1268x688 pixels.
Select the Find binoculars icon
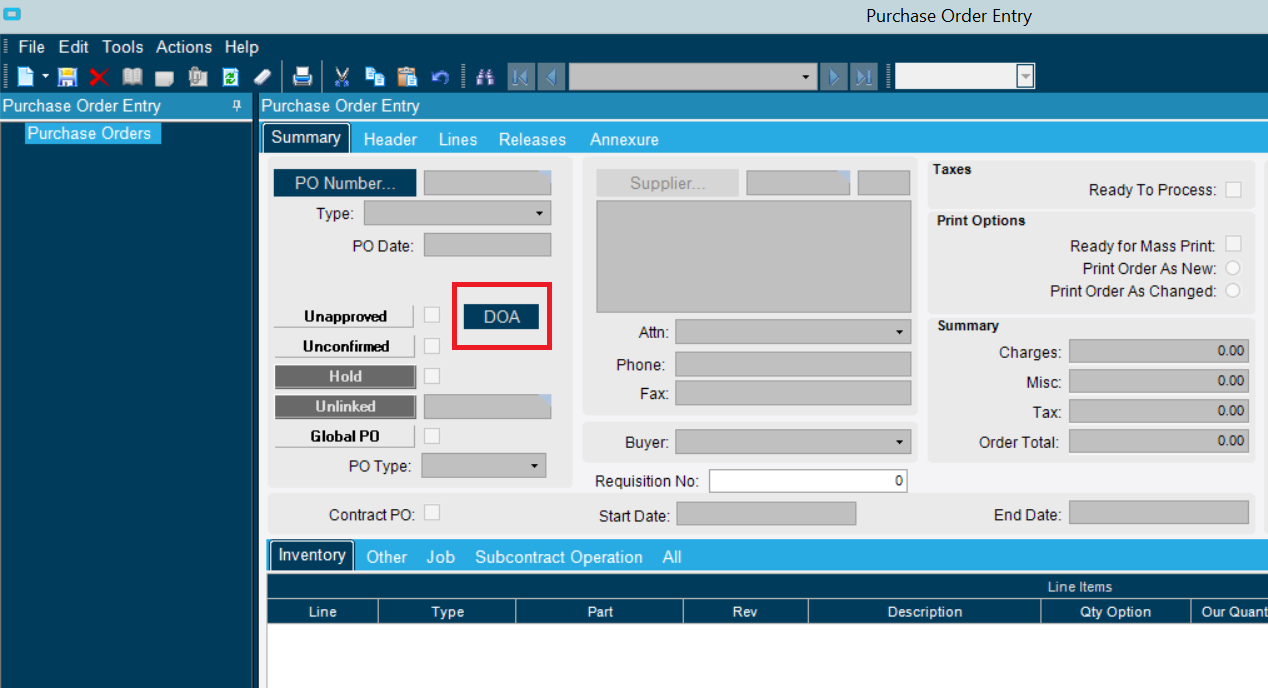click(x=485, y=76)
